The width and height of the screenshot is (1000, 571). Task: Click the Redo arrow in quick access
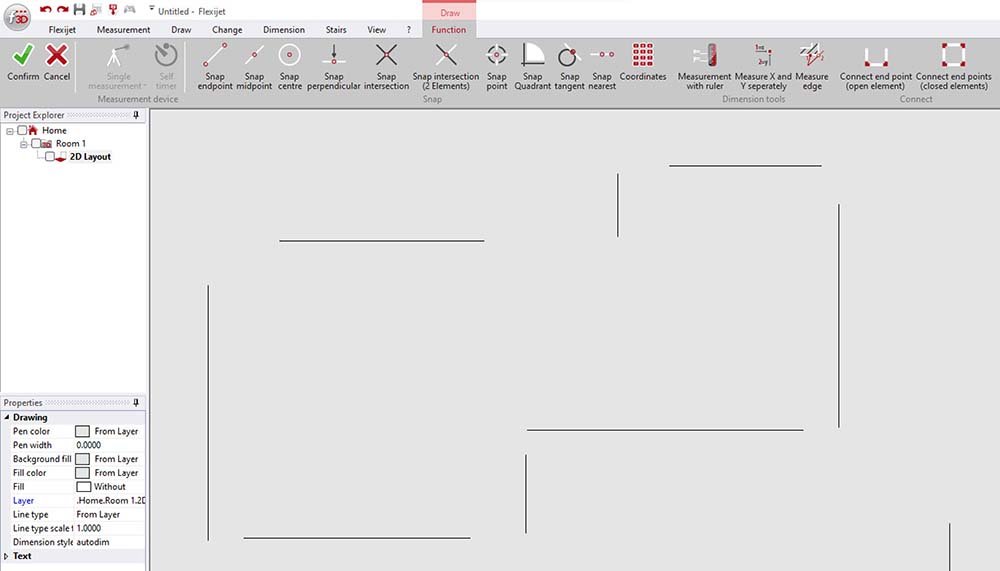(62, 10)
